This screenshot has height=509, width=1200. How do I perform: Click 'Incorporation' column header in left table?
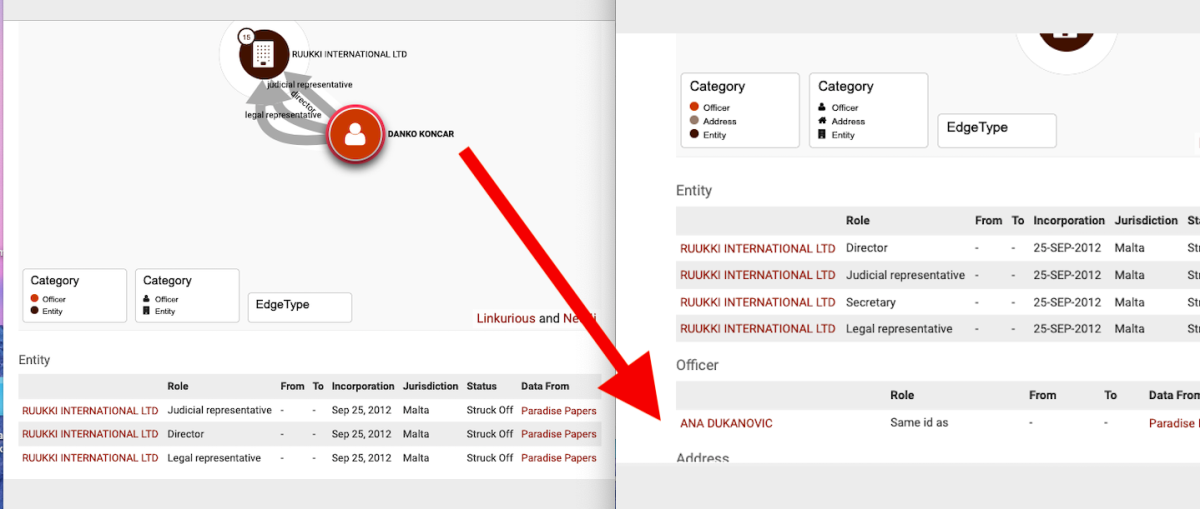coord(363,386)
